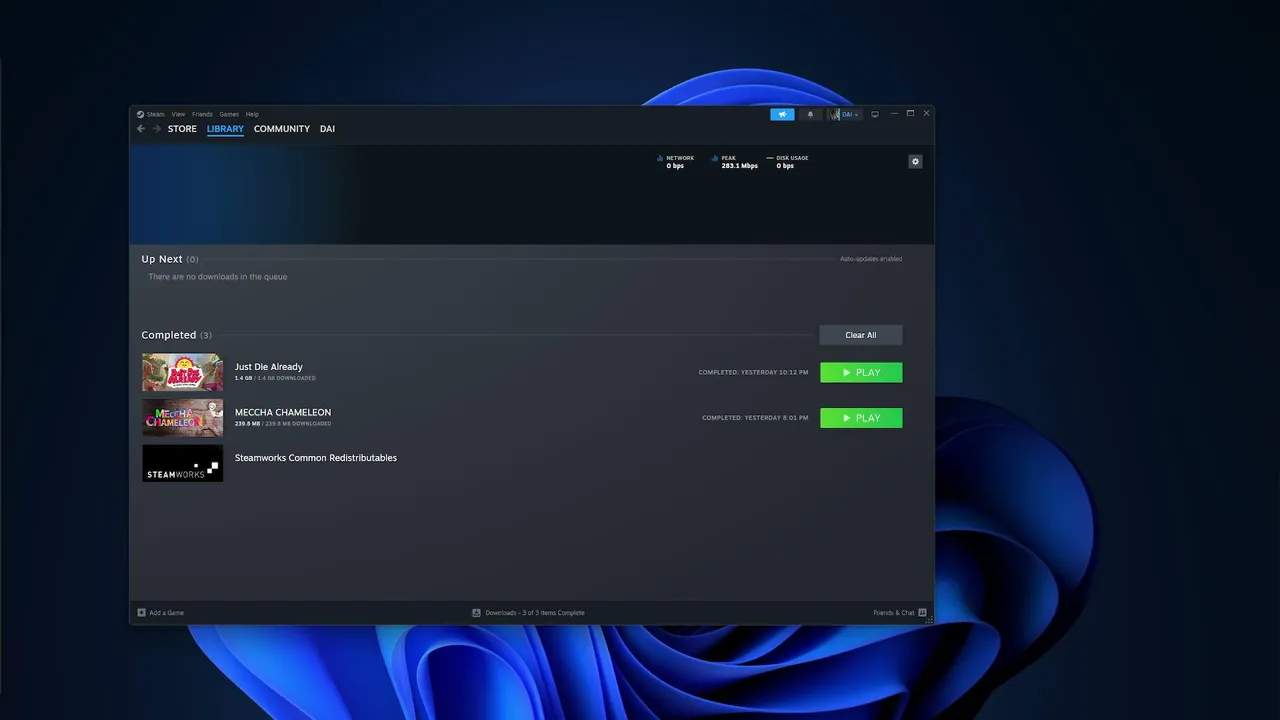The image size is (1280, 720).
Task: Minimize the Steam window
Action: click(x=894, y=114)
